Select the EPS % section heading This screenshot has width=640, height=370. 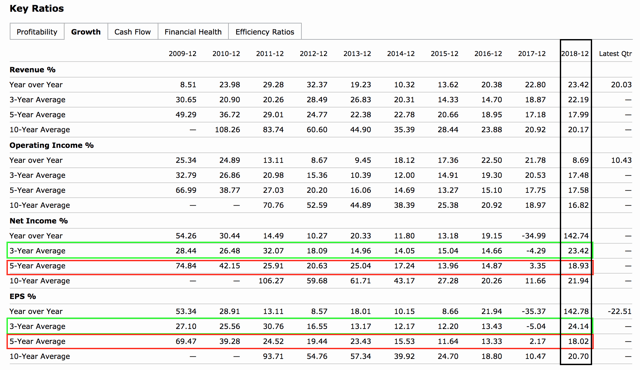point(23,296)
